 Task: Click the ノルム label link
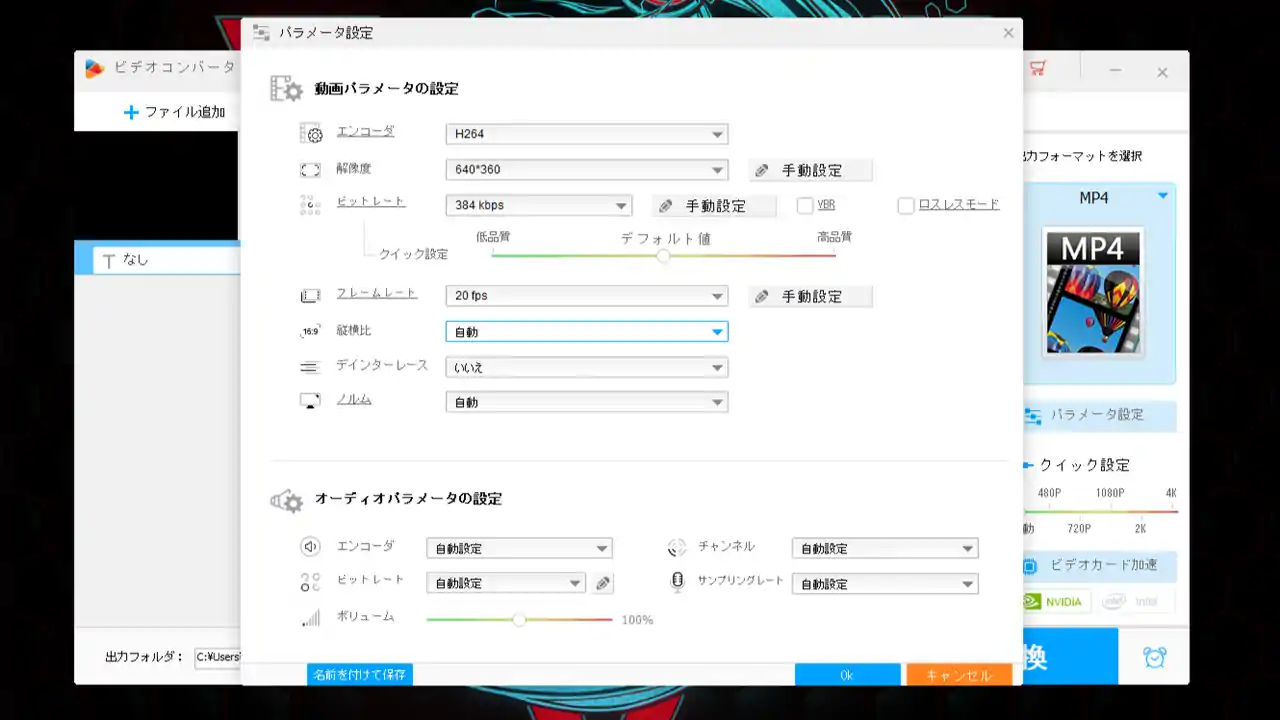coord(354,400)
